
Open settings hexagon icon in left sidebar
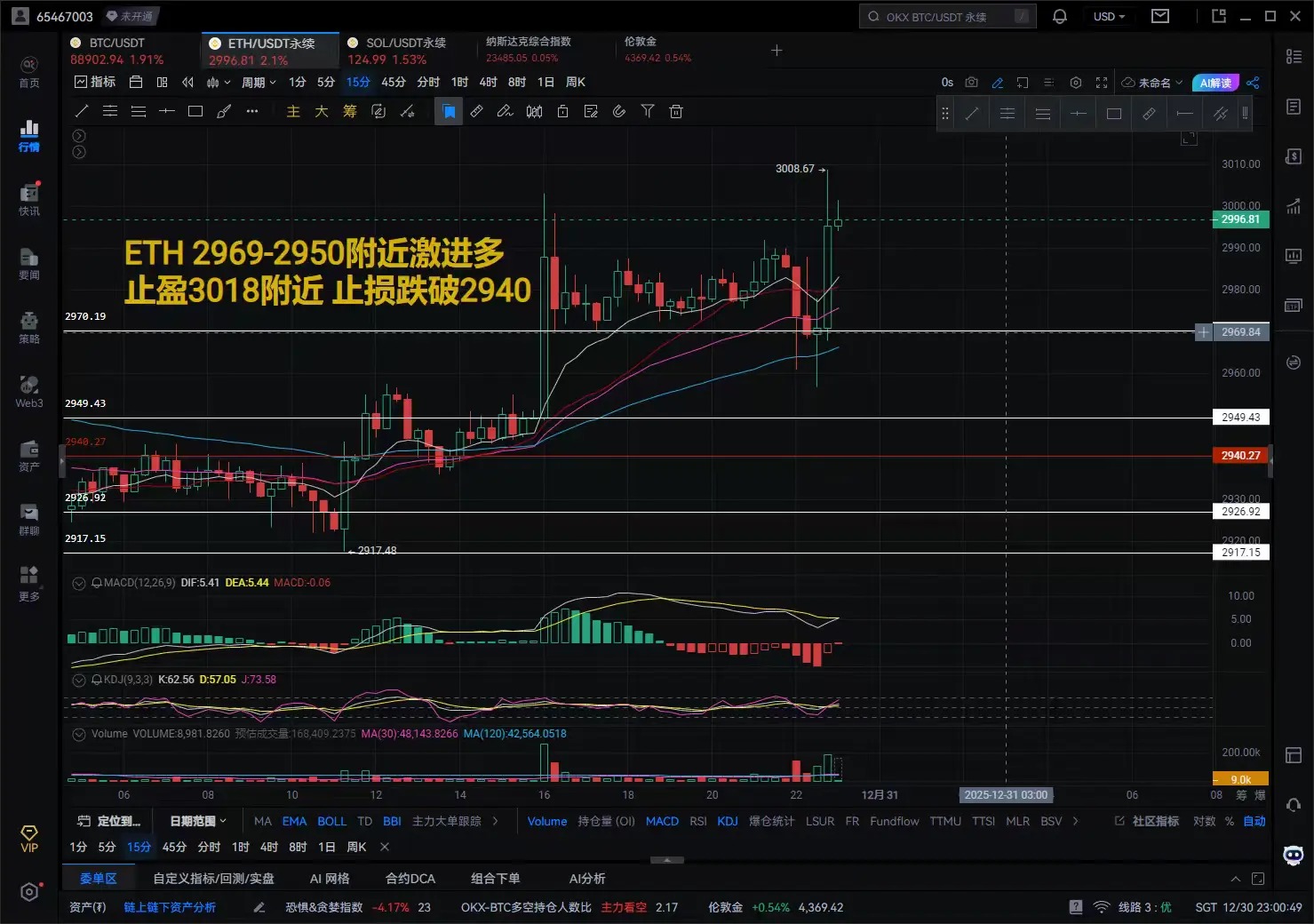tap(29, 892)
